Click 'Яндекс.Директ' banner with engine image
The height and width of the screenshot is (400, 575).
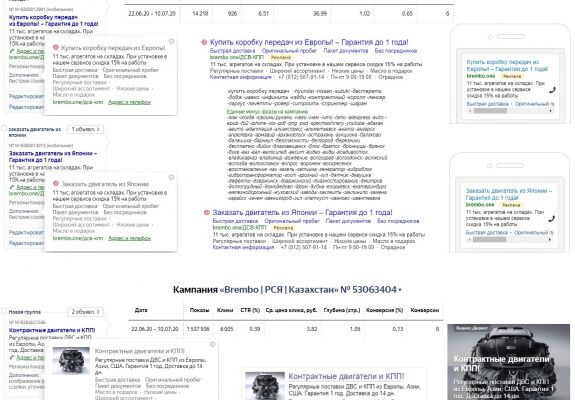509,362
